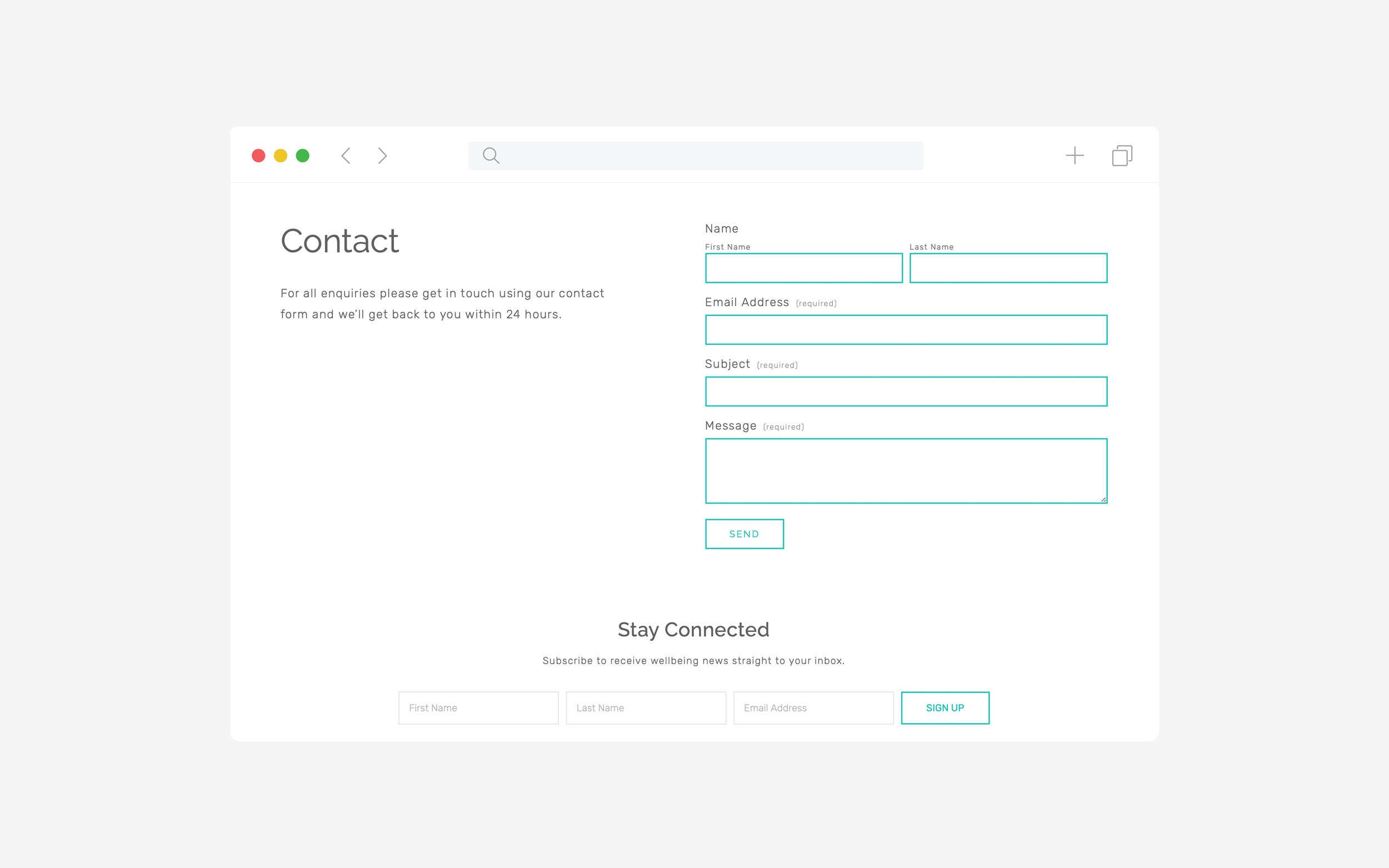Viewport: 1389px width, 868px height.
Task: Click the yellow minimize dot button
Action: pos(280,155)
